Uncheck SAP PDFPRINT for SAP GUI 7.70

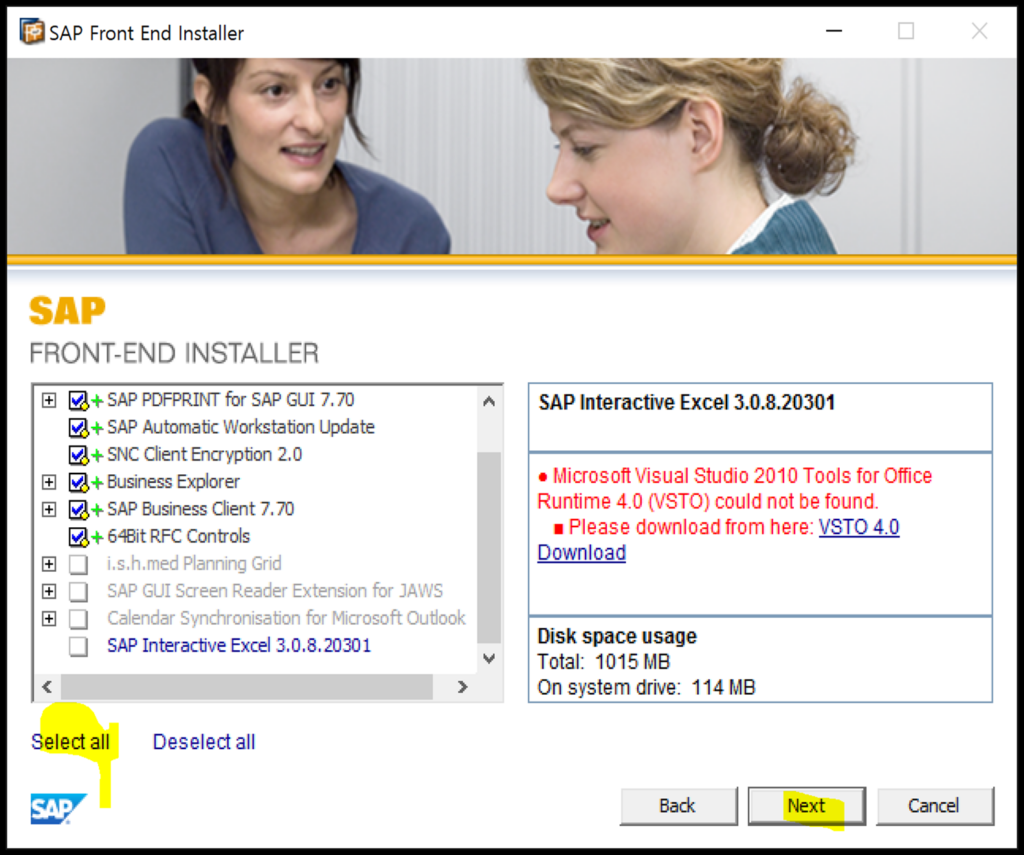[x=78, y=400]
